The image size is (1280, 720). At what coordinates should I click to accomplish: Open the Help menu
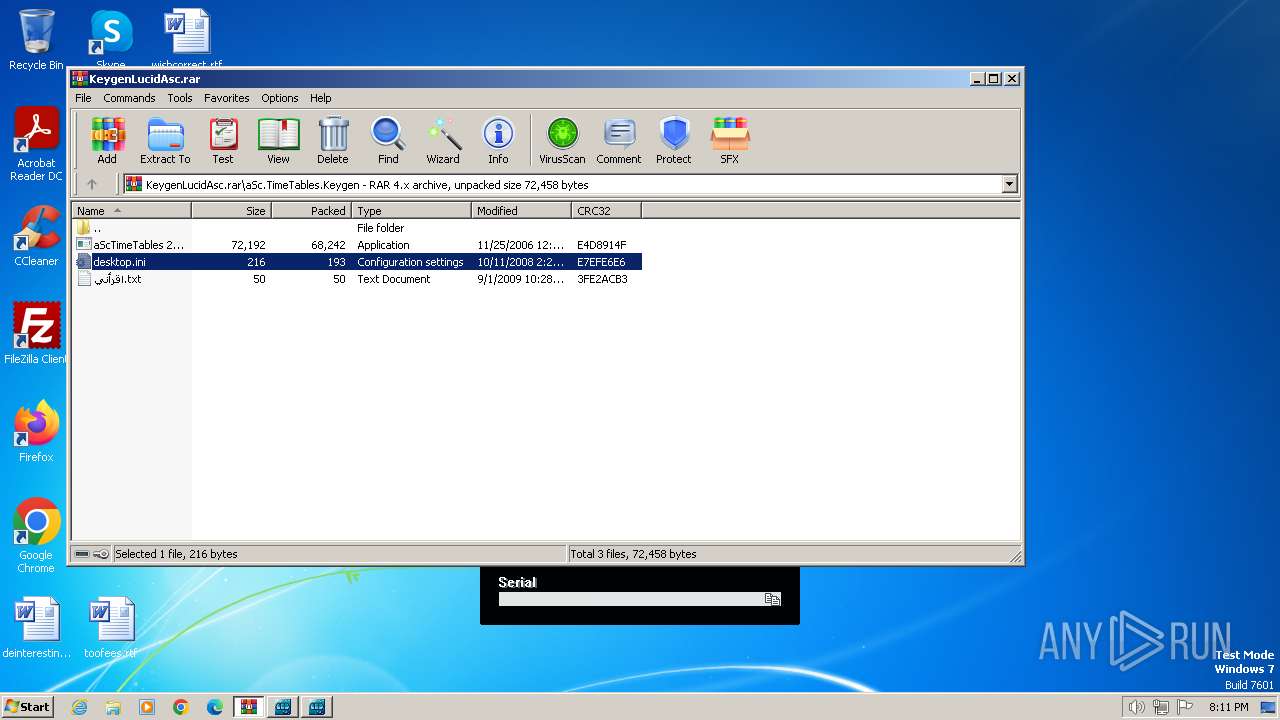[320, 98]
